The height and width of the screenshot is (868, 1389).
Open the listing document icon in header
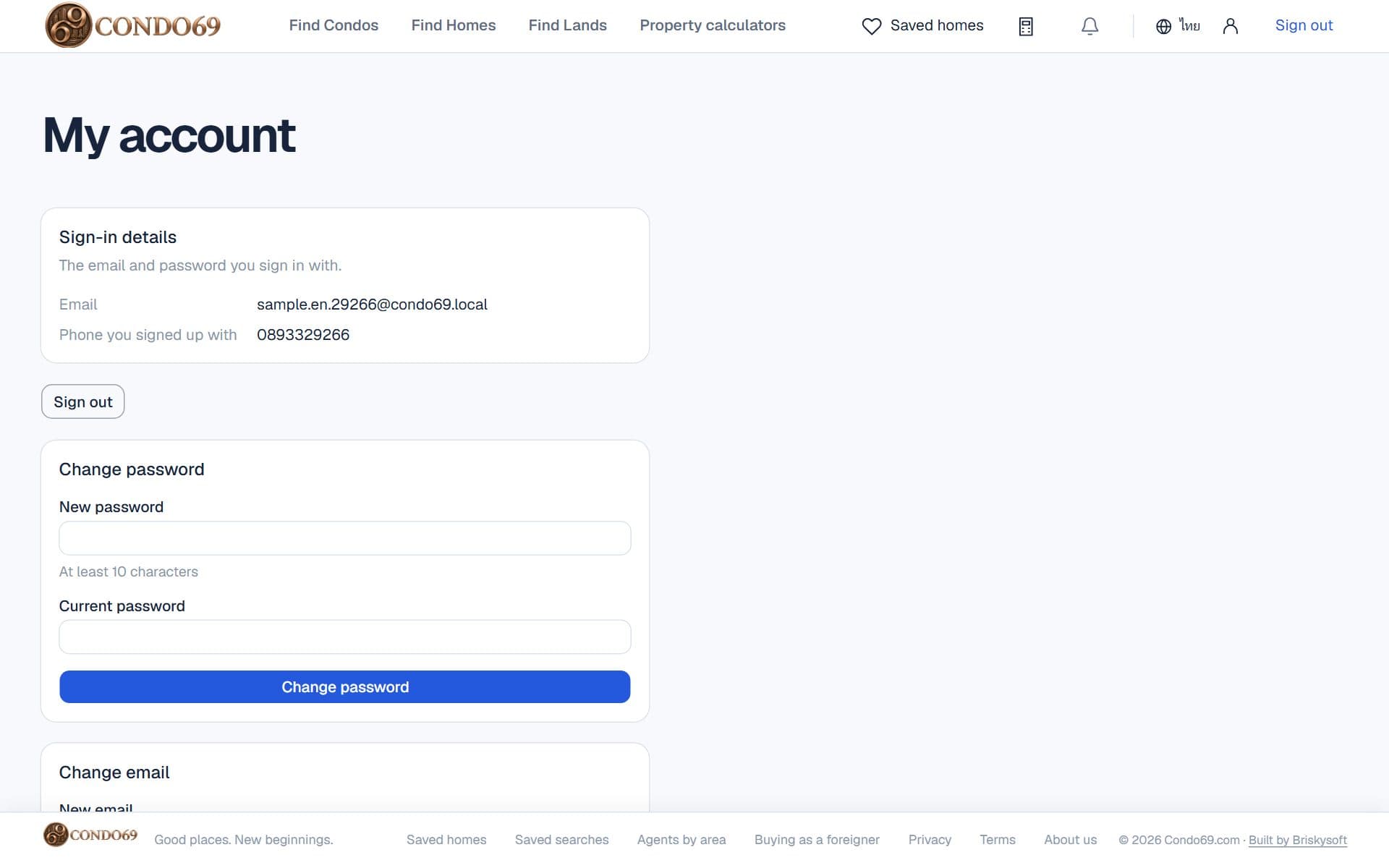pyautogui.click(x=1026, y=26)
